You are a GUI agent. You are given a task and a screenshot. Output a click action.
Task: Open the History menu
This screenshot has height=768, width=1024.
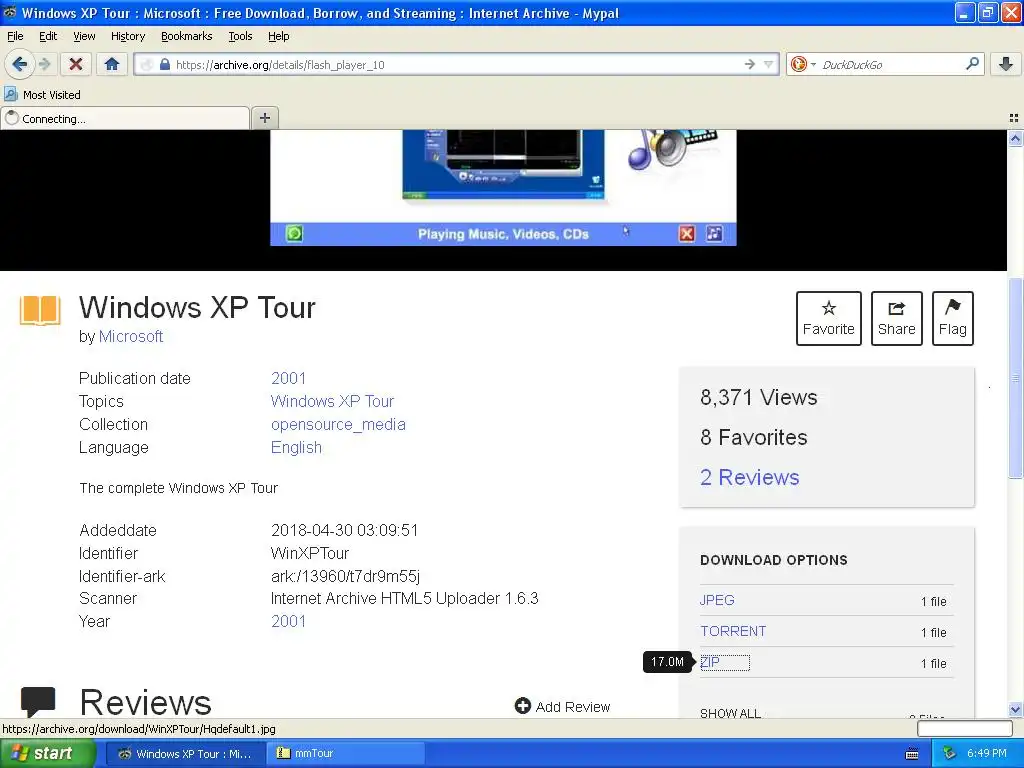[128, 36]
